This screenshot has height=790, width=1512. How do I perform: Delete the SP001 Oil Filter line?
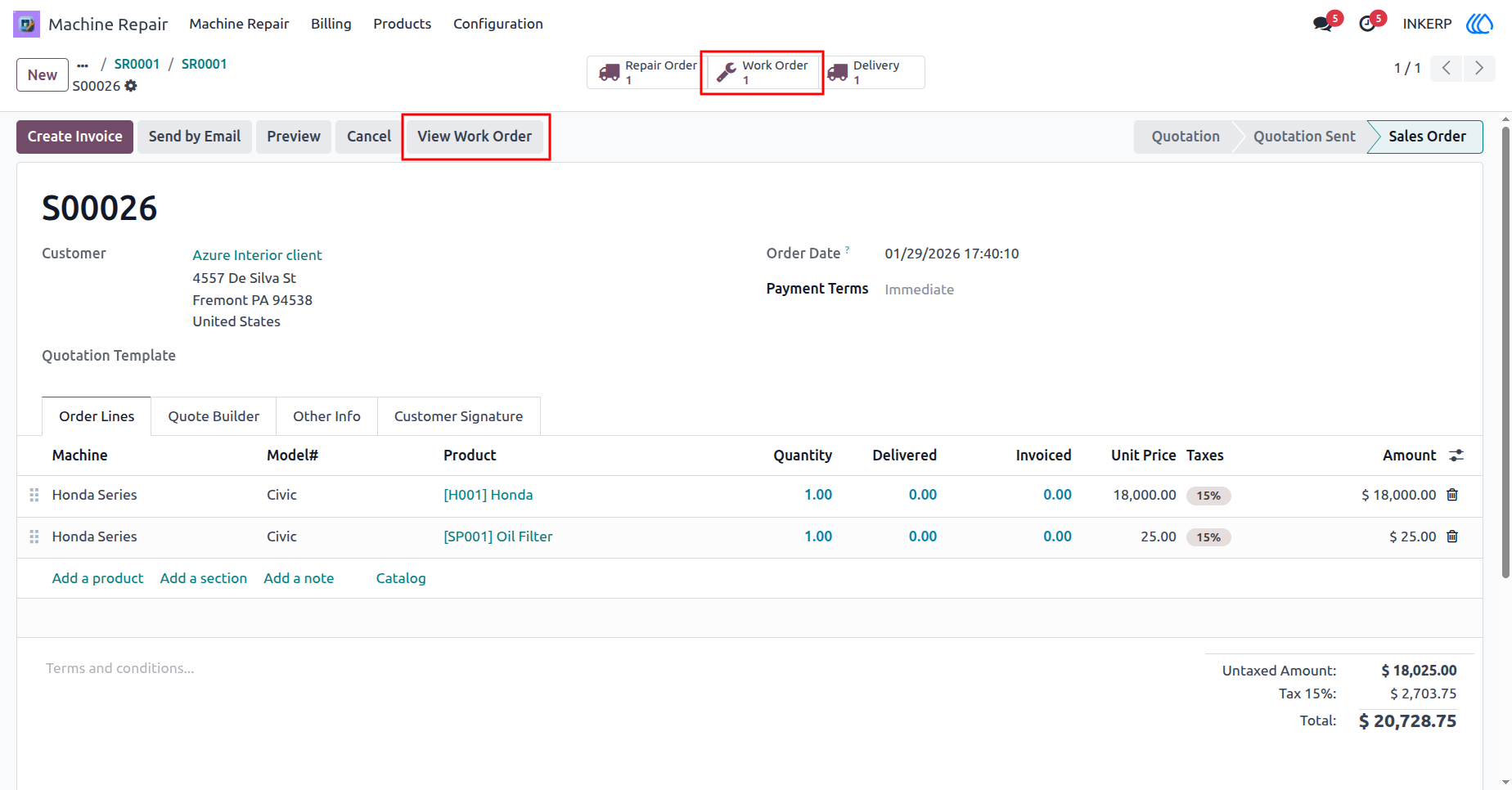pos(1452,536)
